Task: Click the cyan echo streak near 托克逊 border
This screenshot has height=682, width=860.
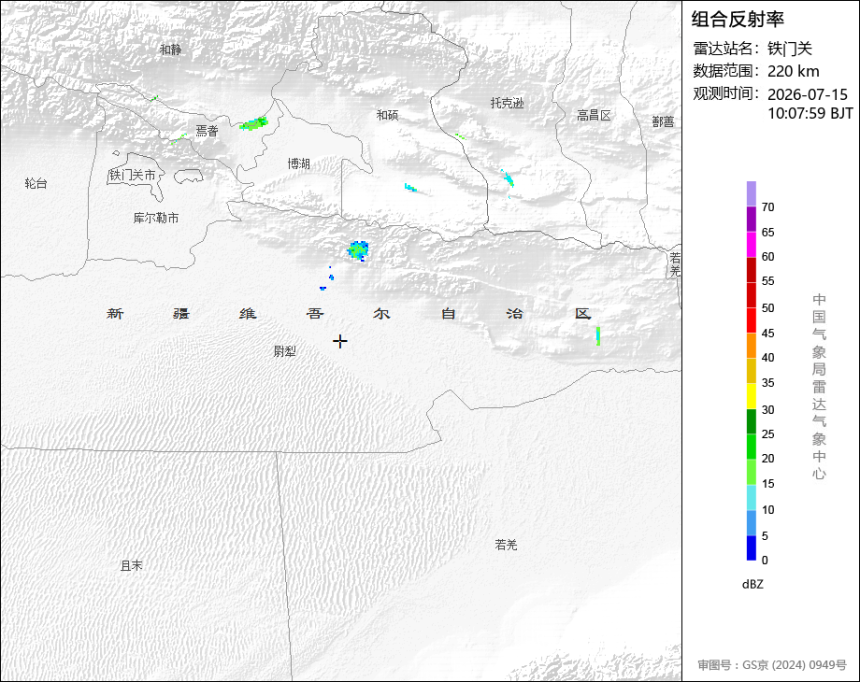Action: click(x=507, y=178)
